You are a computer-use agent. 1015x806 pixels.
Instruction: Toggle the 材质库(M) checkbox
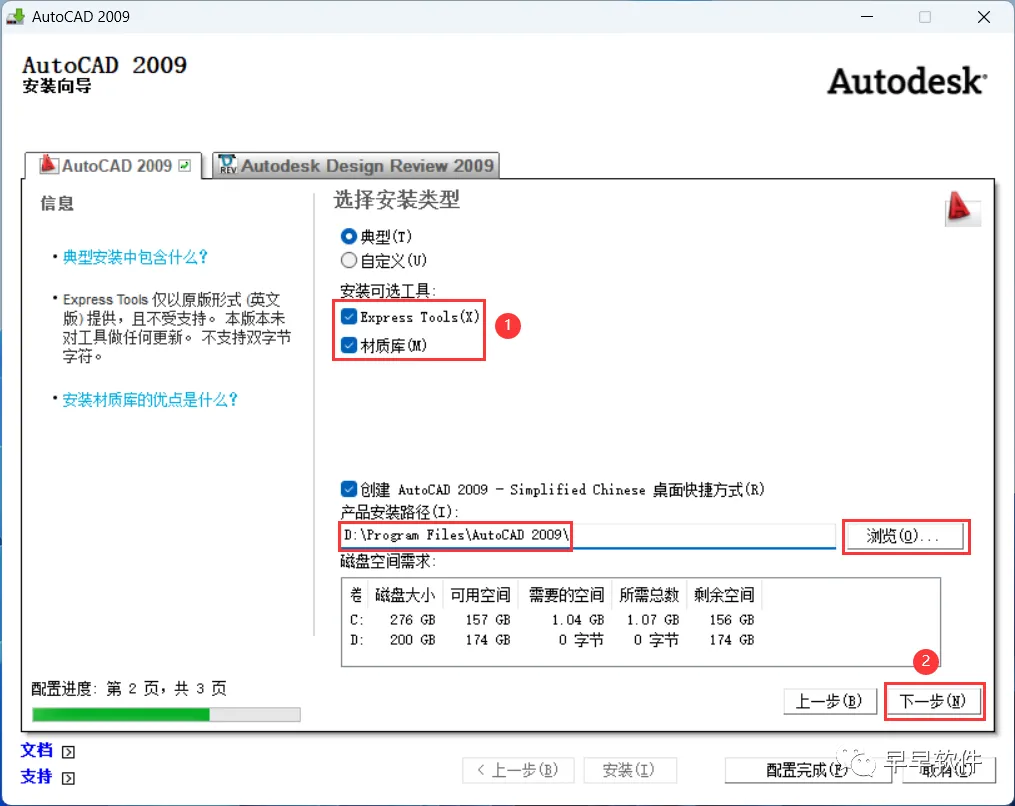[x=348, y=345]
